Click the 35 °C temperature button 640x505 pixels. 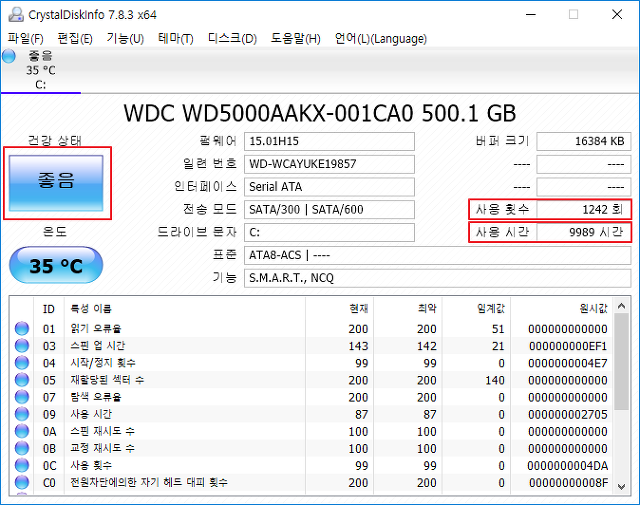tap(56, 265)
